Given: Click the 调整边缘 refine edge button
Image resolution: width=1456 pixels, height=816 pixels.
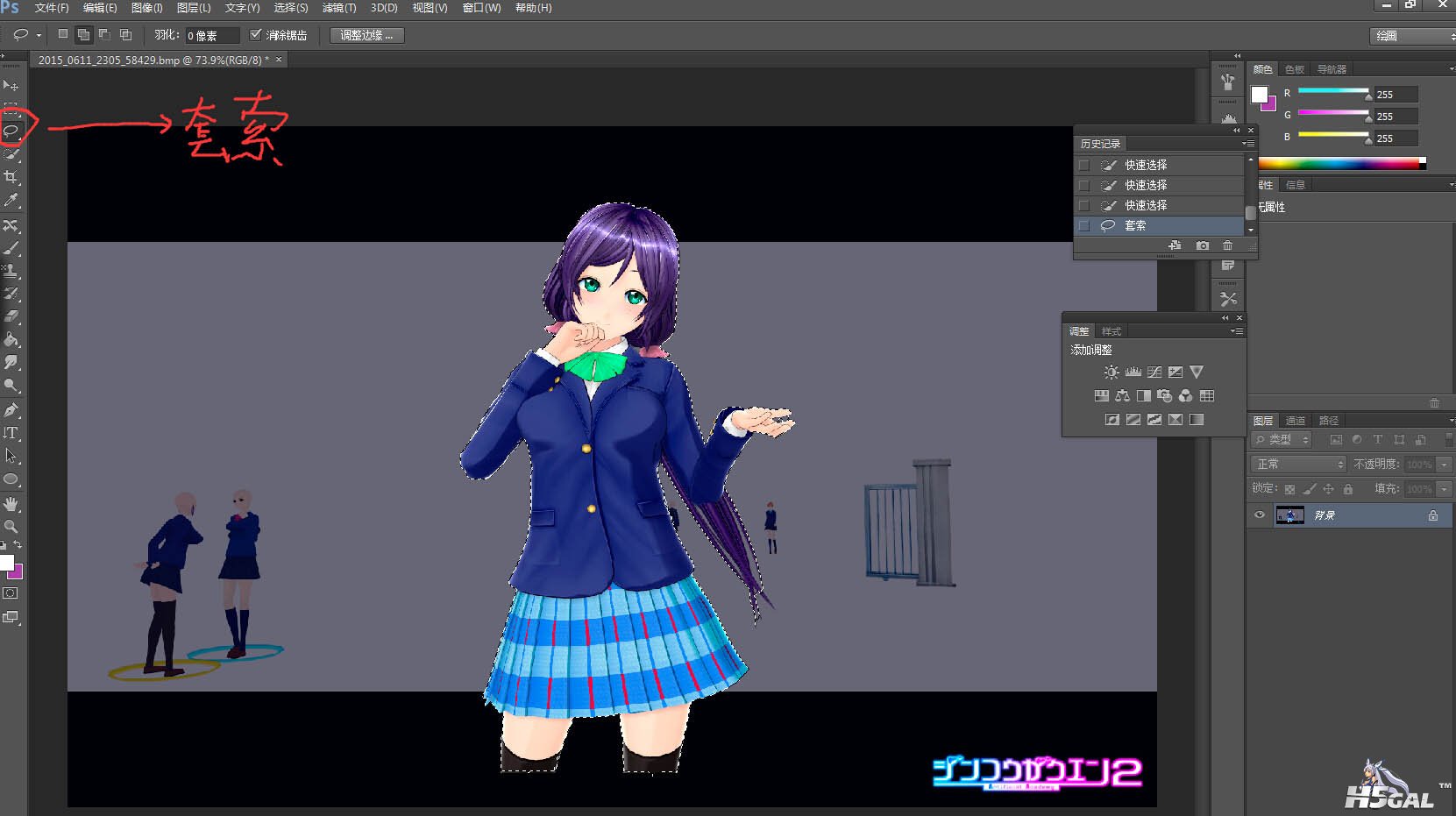Looking at the screenshot, I should [x=366, y=35].
